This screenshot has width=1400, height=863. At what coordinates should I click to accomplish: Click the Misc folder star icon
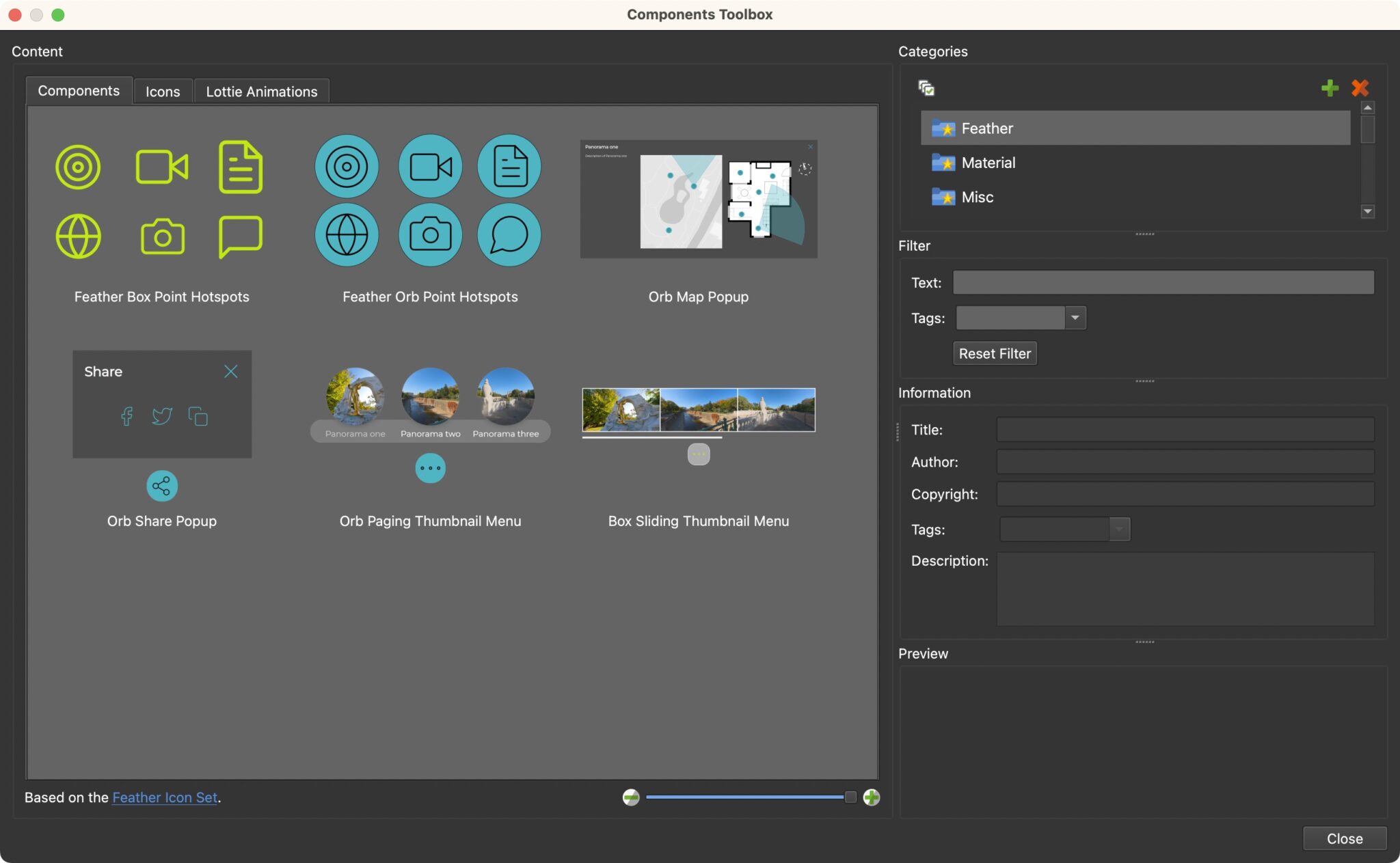pyautogui.click(x=943, y=197)
